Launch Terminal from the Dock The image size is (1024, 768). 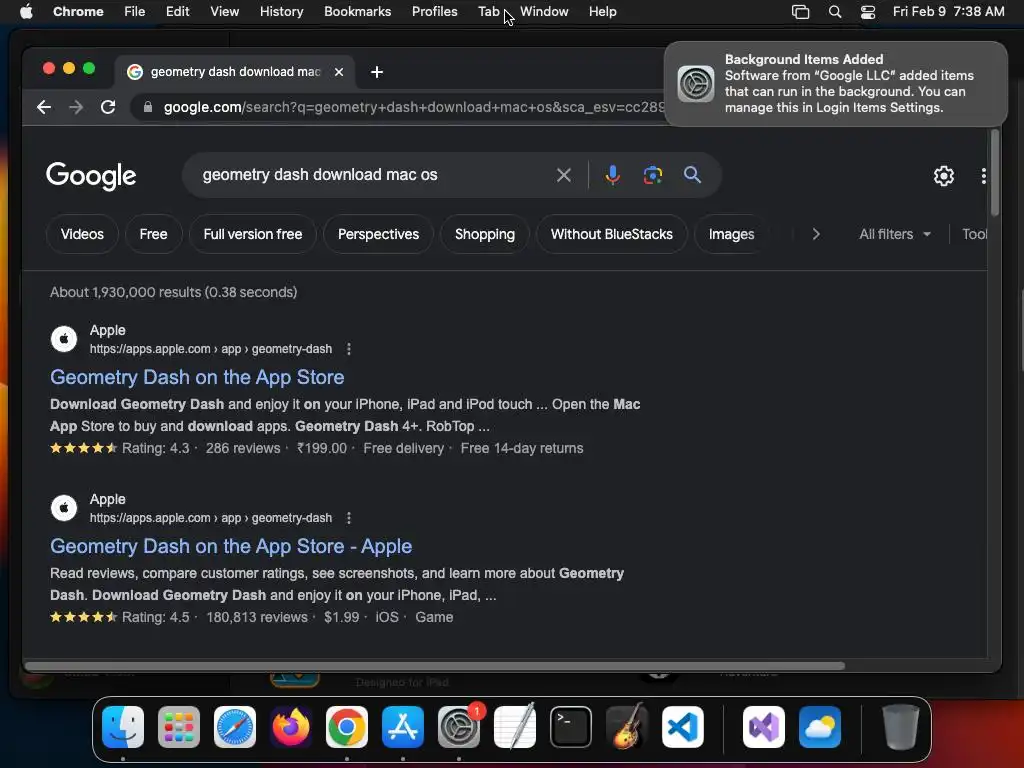[571, 727]
